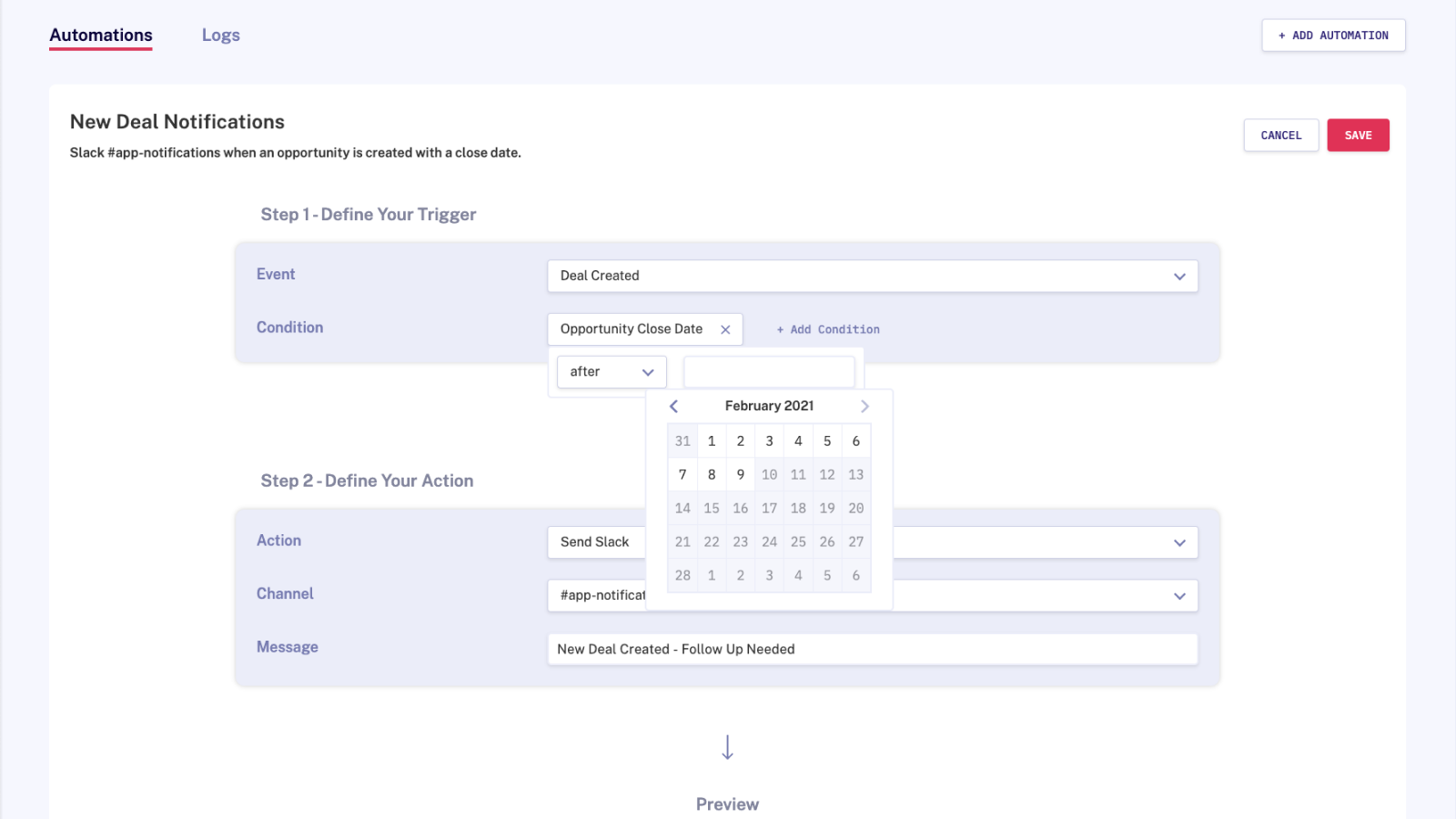1456x819 pixels.
Task: Click the Add Automation button
Action: (1333, 35)
